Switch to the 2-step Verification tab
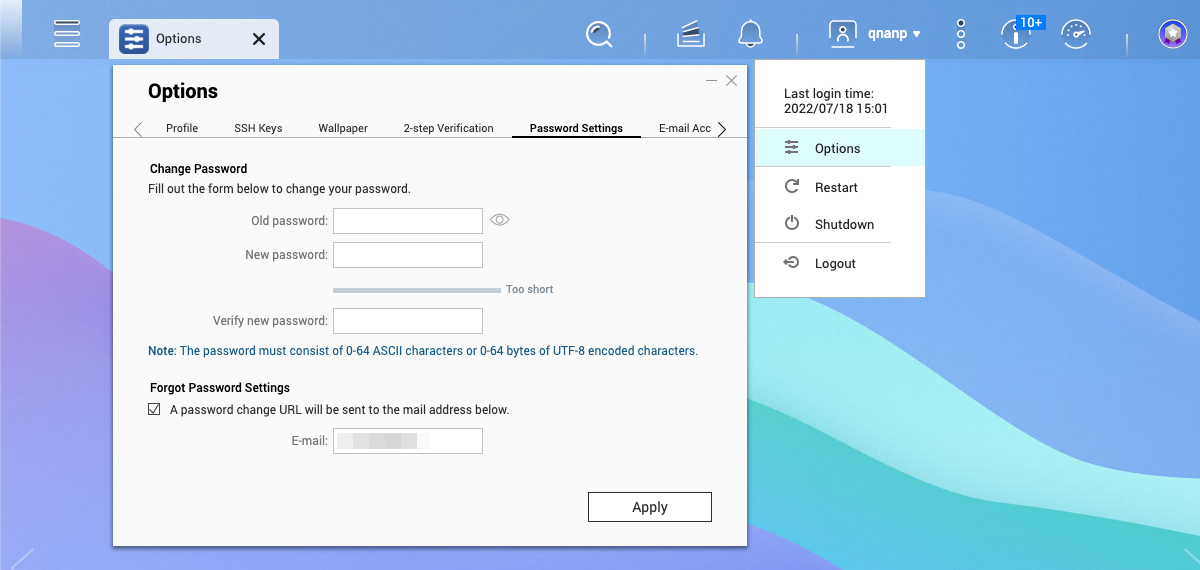 448,128
